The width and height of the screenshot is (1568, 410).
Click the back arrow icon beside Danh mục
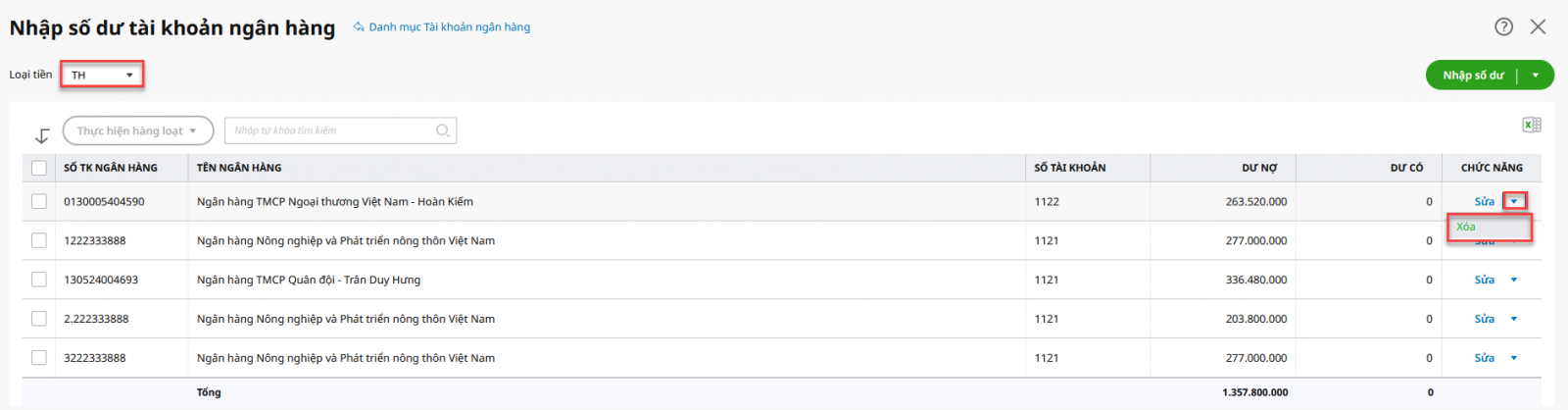359,27
